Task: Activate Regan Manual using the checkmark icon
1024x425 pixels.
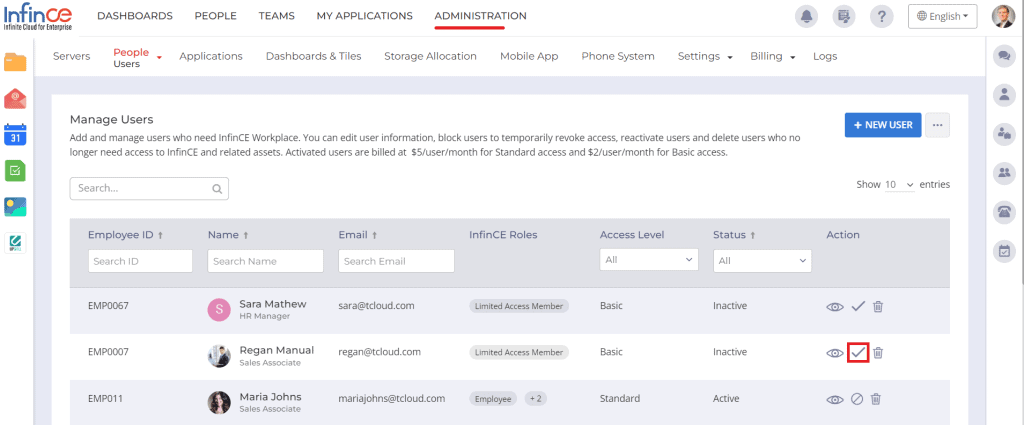Action: click(x=857, y=352)
